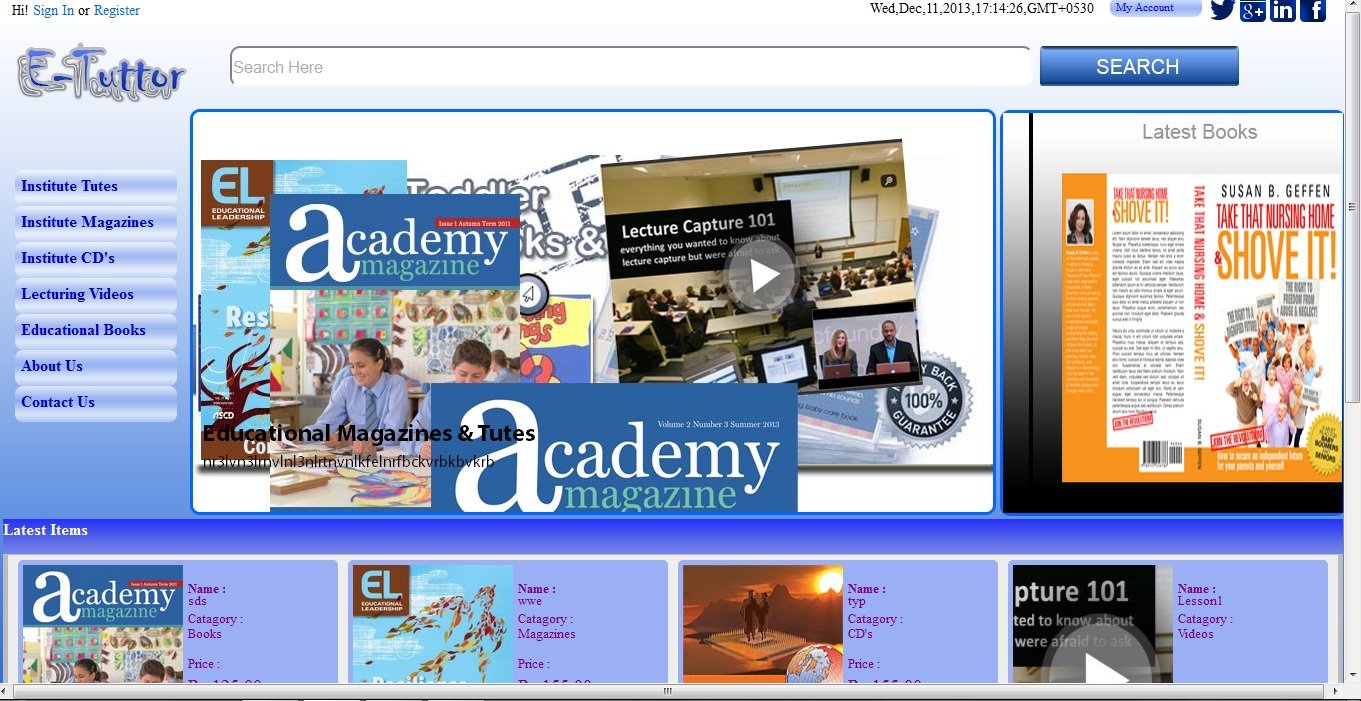Go to Institute Magazines section
This screenshot has height=701, width=1361.
87,222
